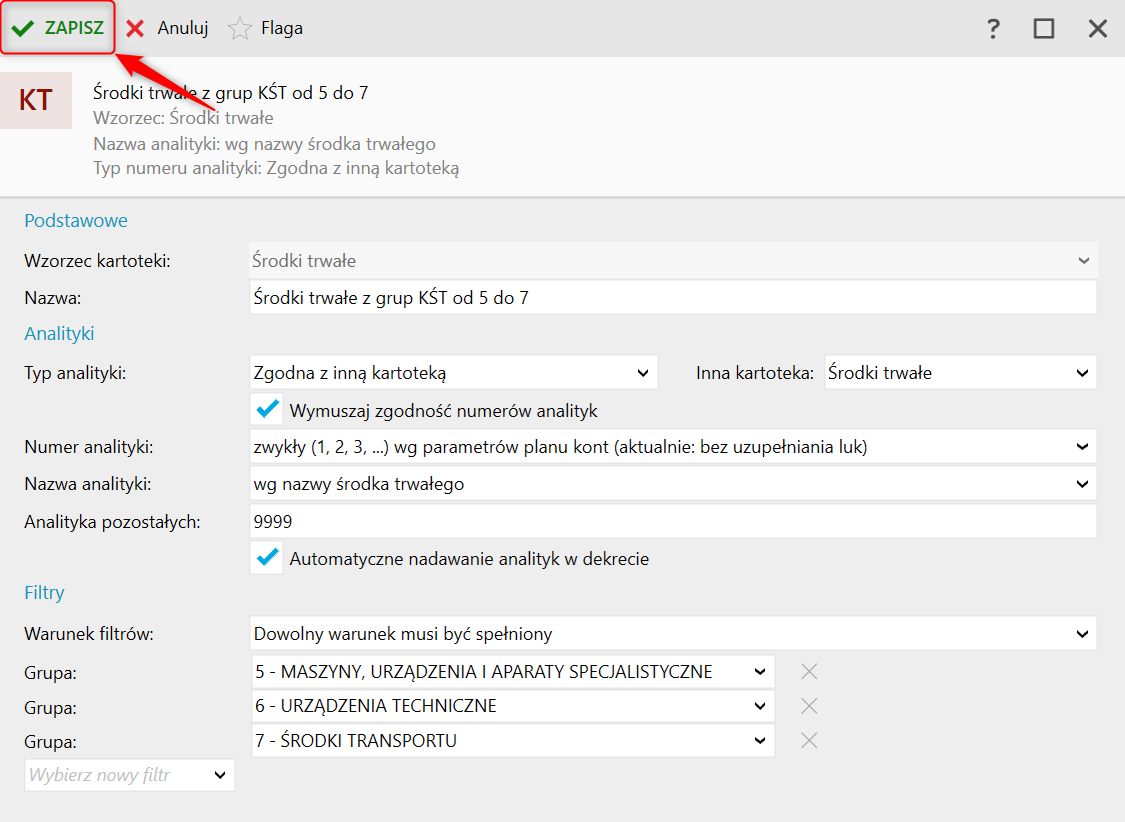Click the KT cardfile icon

(x=36, y=100)
